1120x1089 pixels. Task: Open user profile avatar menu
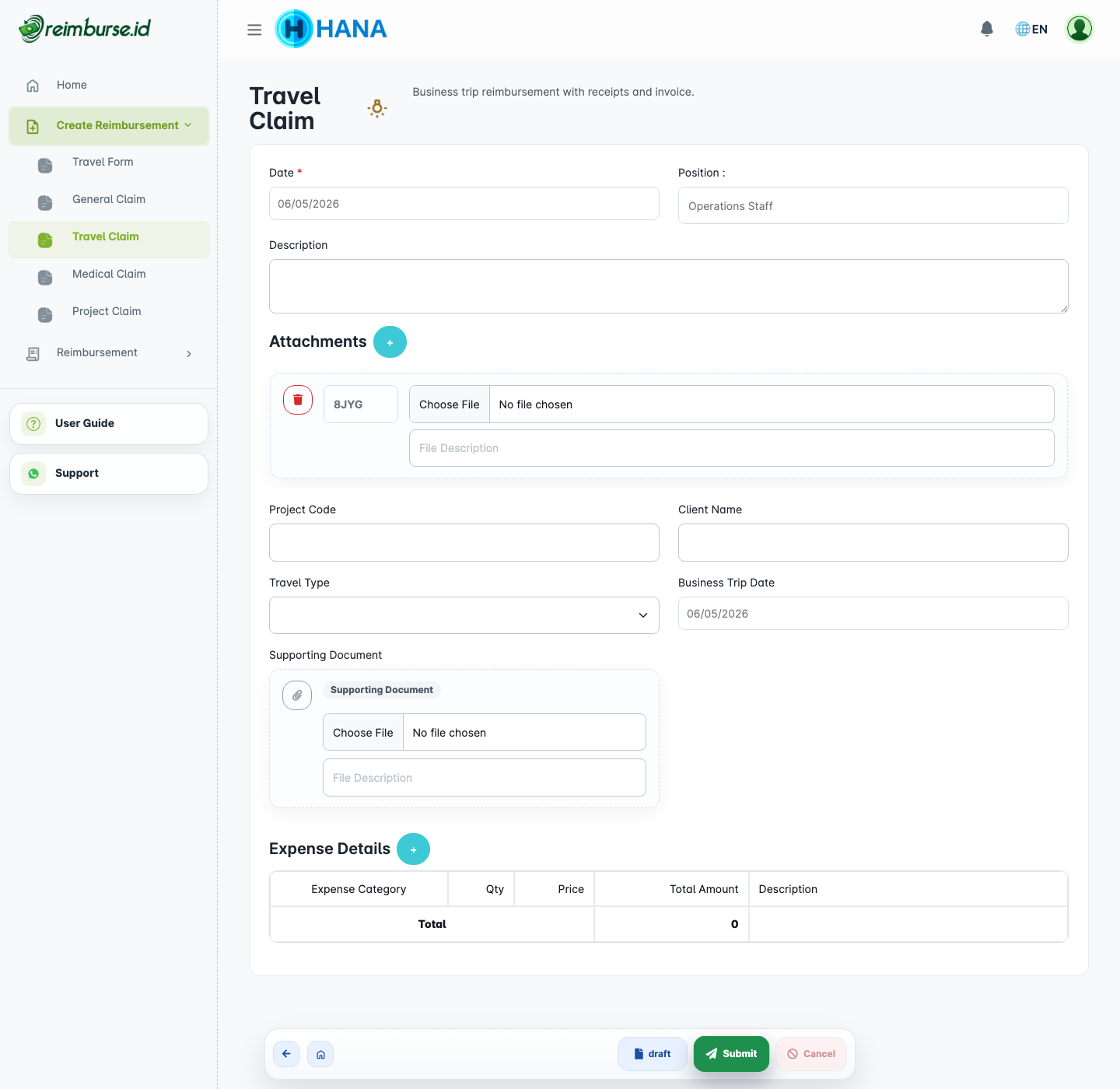[x=1080, y=29]
